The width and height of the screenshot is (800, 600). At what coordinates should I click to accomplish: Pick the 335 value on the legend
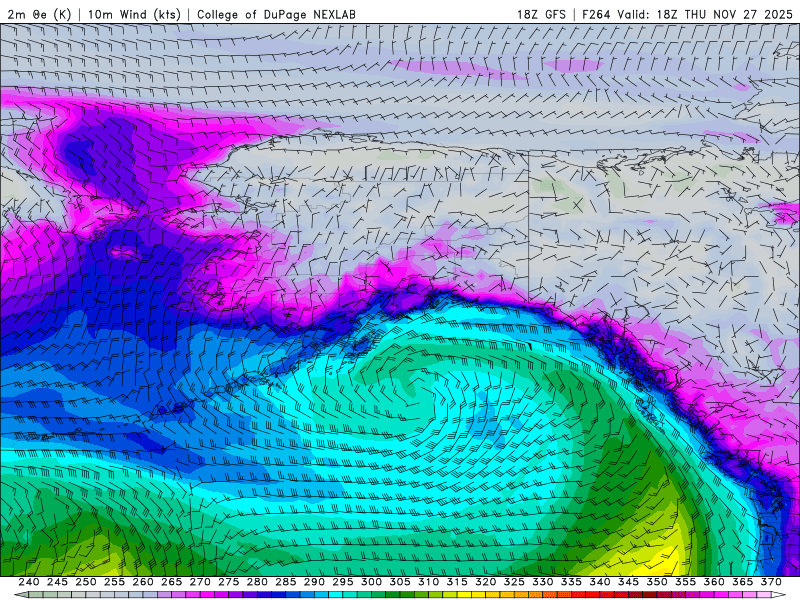pos(571,582)
